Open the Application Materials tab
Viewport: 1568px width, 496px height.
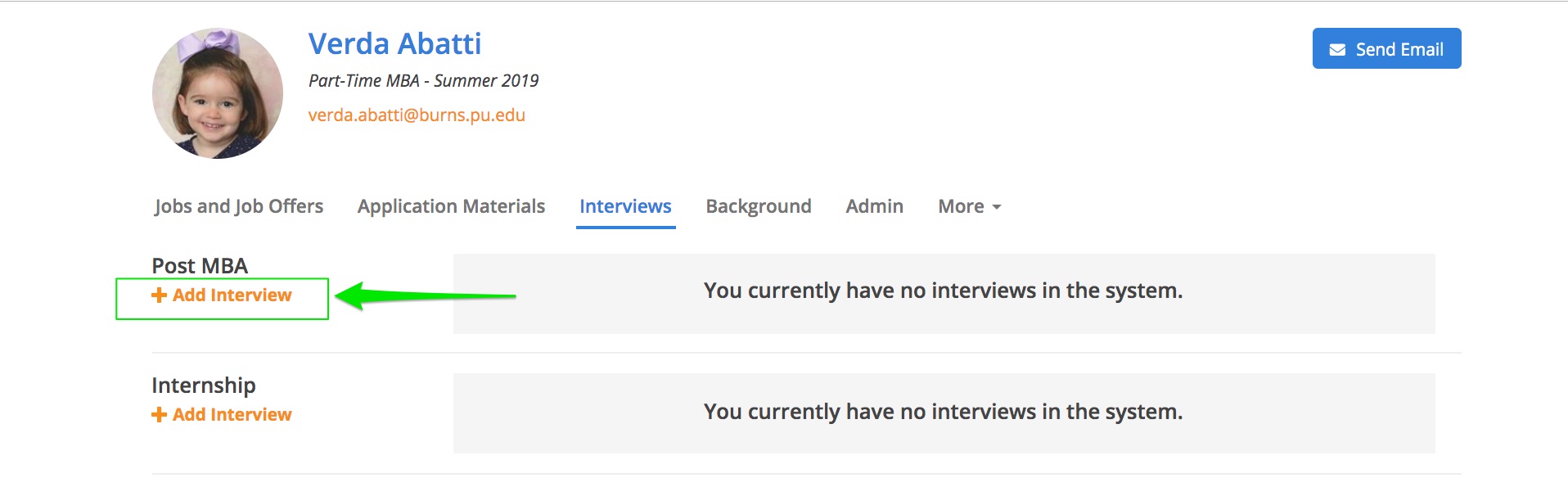[451, 206]
